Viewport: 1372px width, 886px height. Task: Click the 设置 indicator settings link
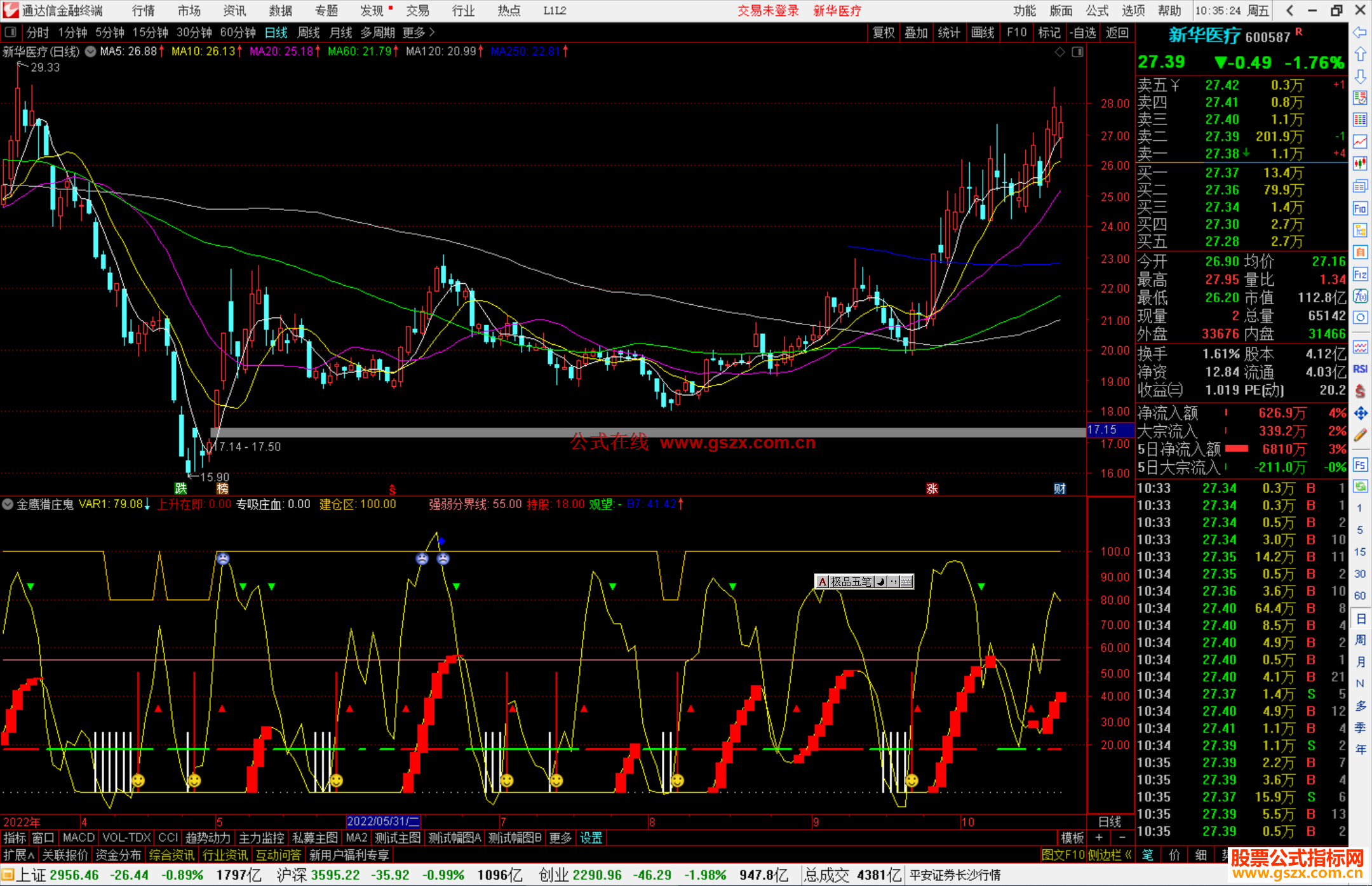(x=591, y=838)
